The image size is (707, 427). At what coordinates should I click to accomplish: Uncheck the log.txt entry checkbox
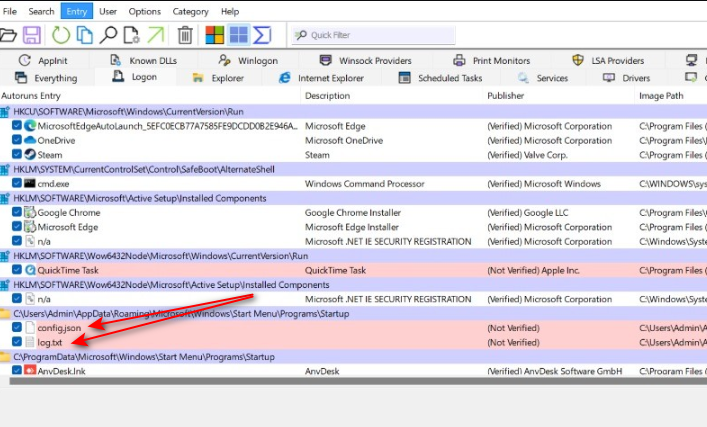(17, 342)
